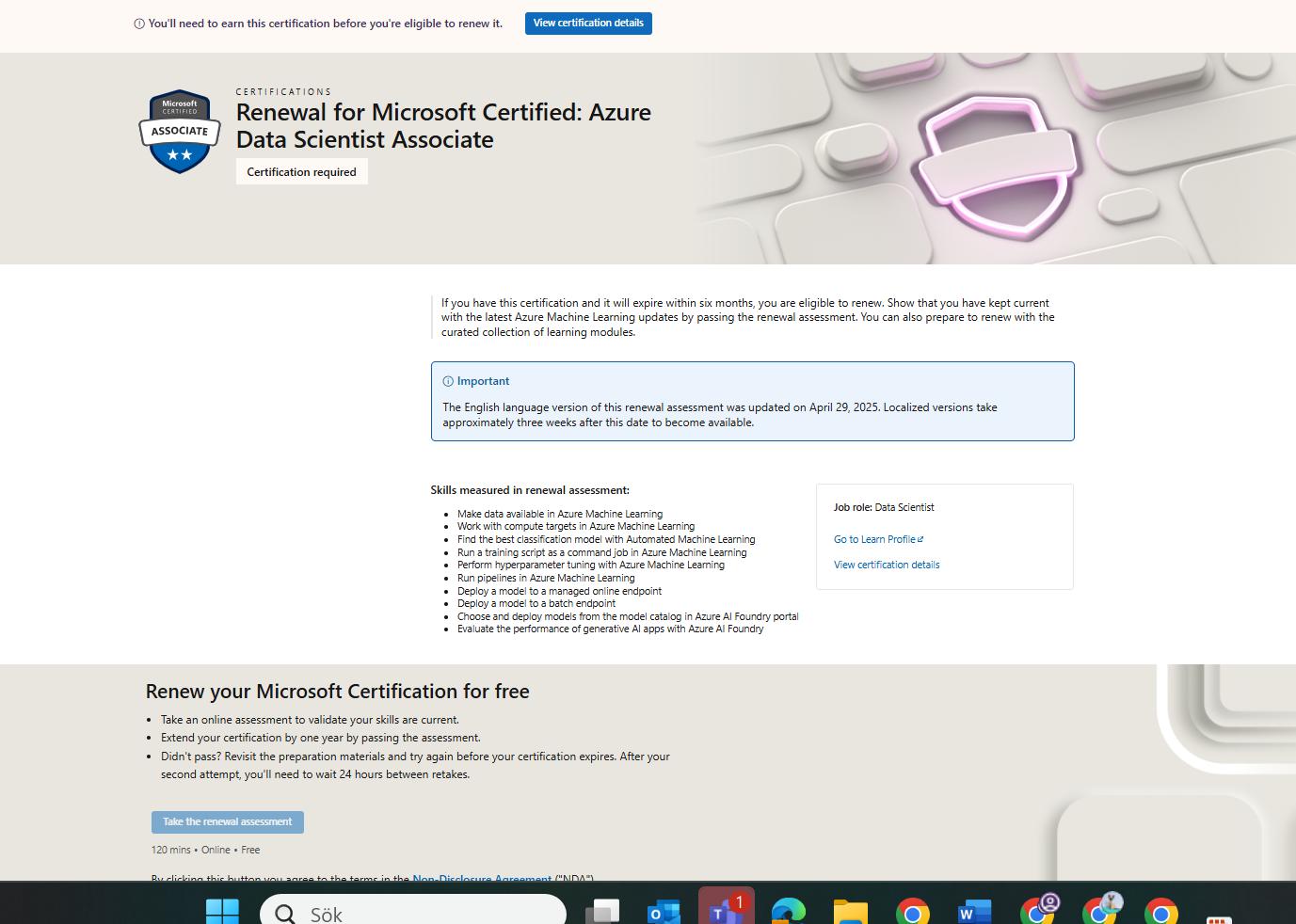Click Make data available in Azure Machine Learning
1296x924 pixels.
tap(560, 514)
